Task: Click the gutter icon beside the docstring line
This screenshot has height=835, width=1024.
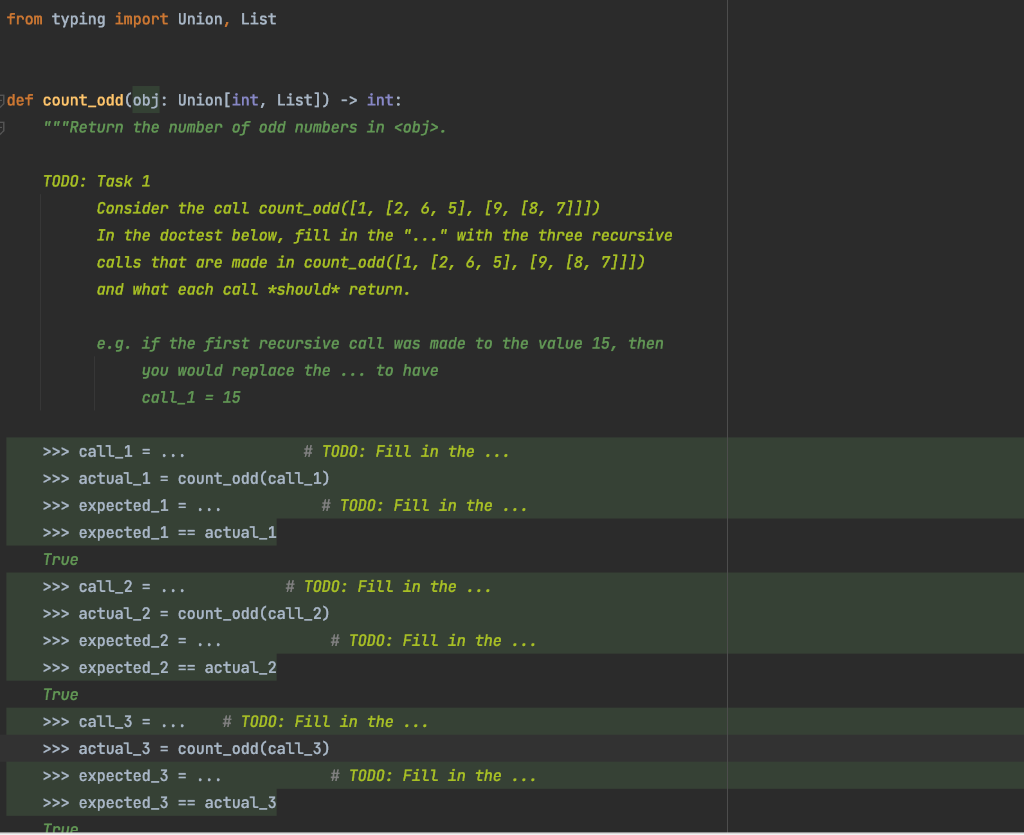Action: 5,127
